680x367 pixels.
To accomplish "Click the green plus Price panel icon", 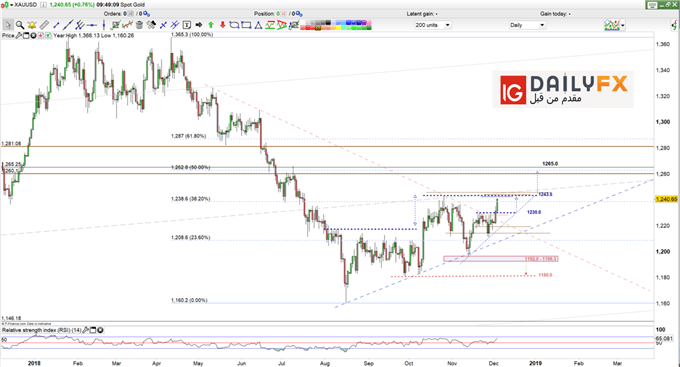I will coord(48,36).
